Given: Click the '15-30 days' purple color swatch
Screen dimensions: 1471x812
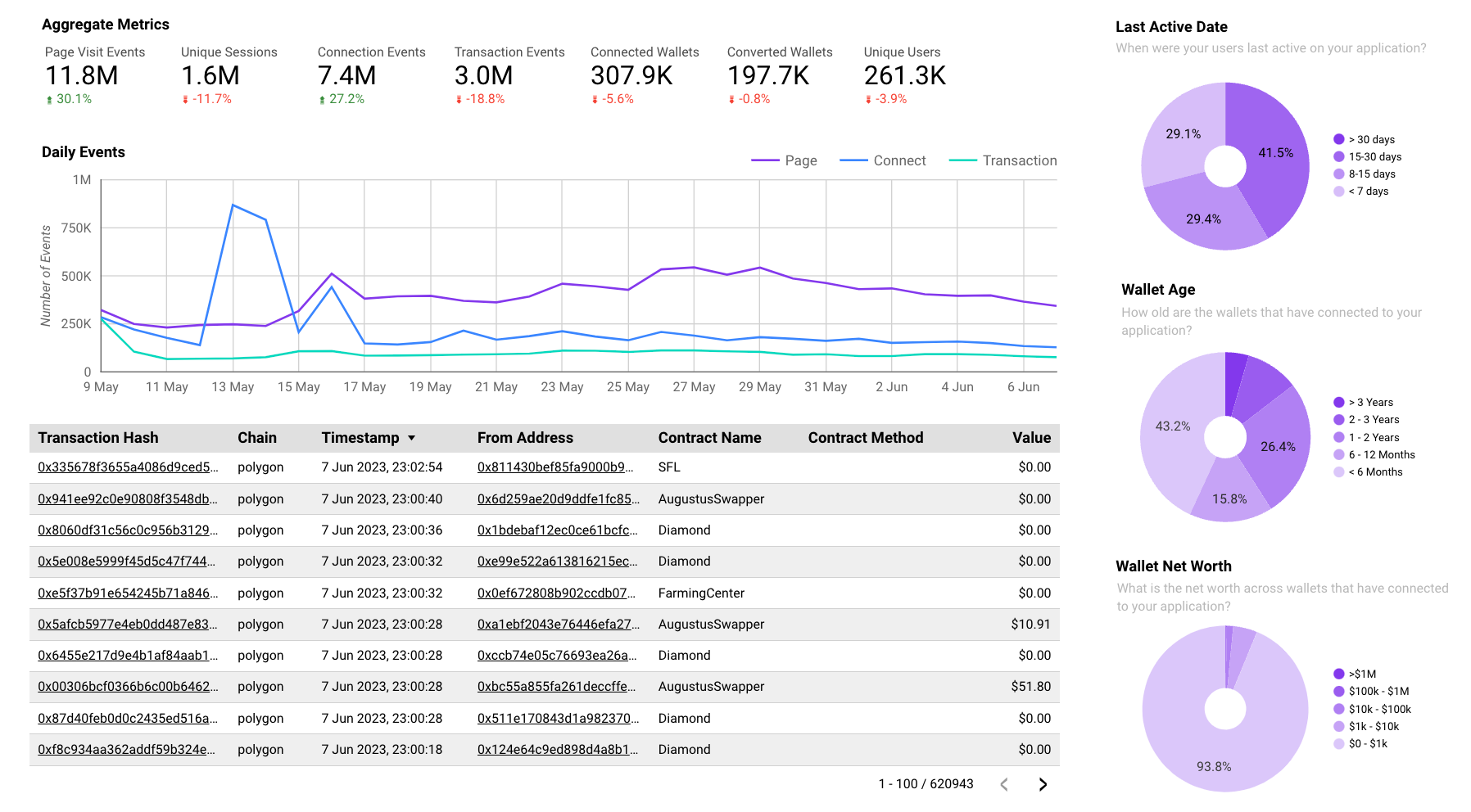Looking at the screenshot, I should (x=1338, y=156).
